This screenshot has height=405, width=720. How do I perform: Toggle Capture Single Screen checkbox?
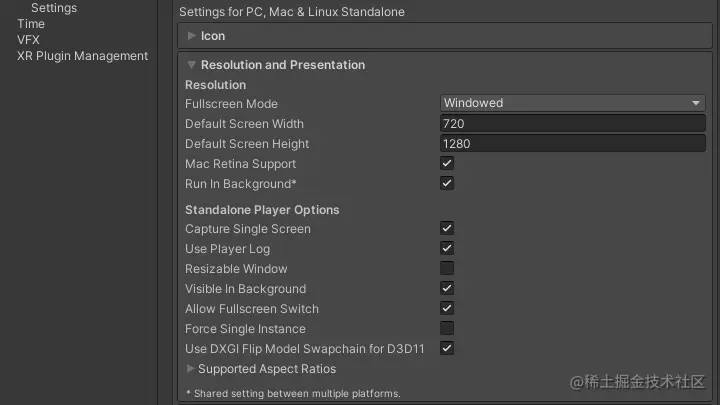[x=447, y=229]
